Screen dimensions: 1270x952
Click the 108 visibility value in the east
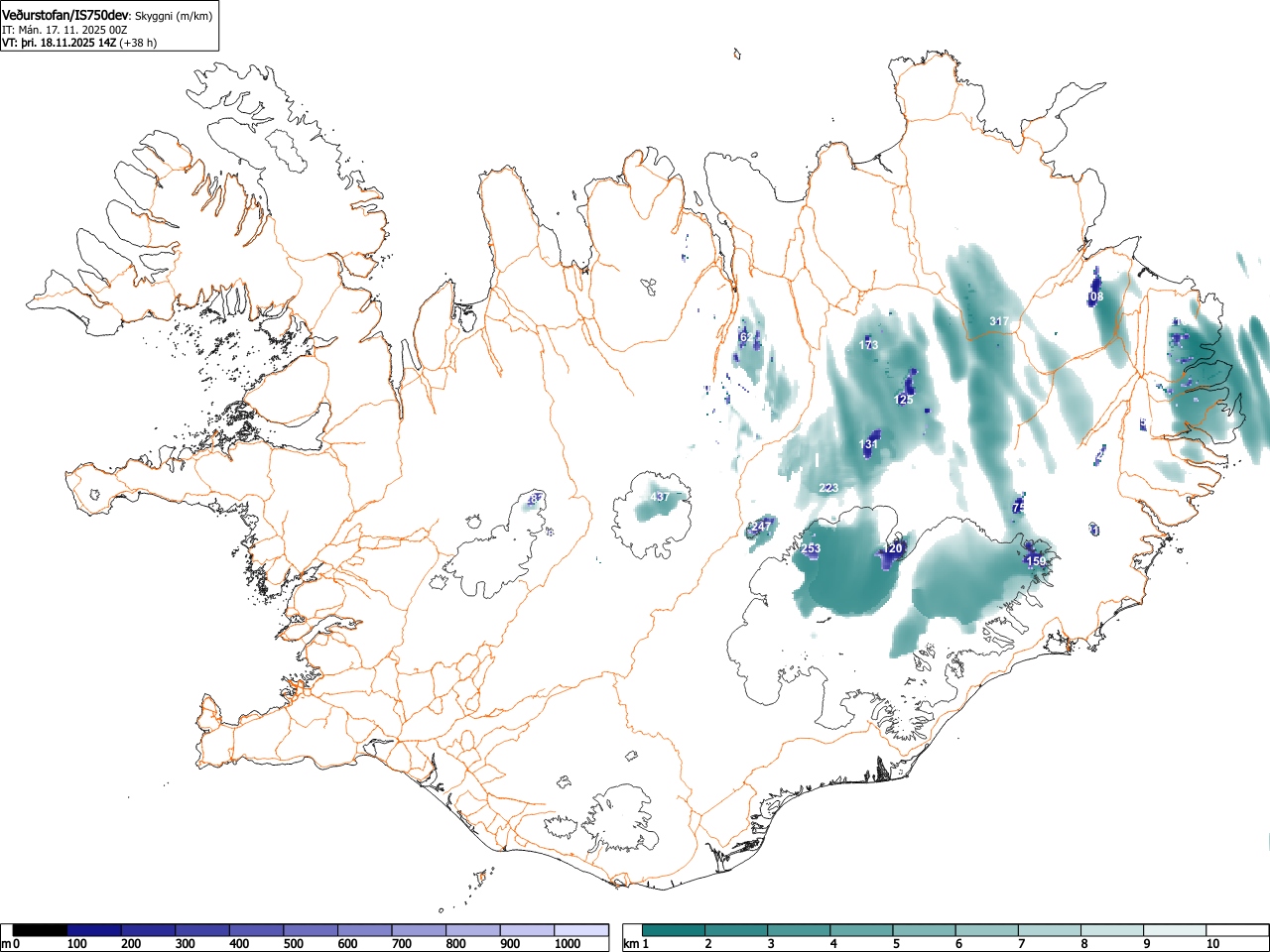click(1095, 297)
